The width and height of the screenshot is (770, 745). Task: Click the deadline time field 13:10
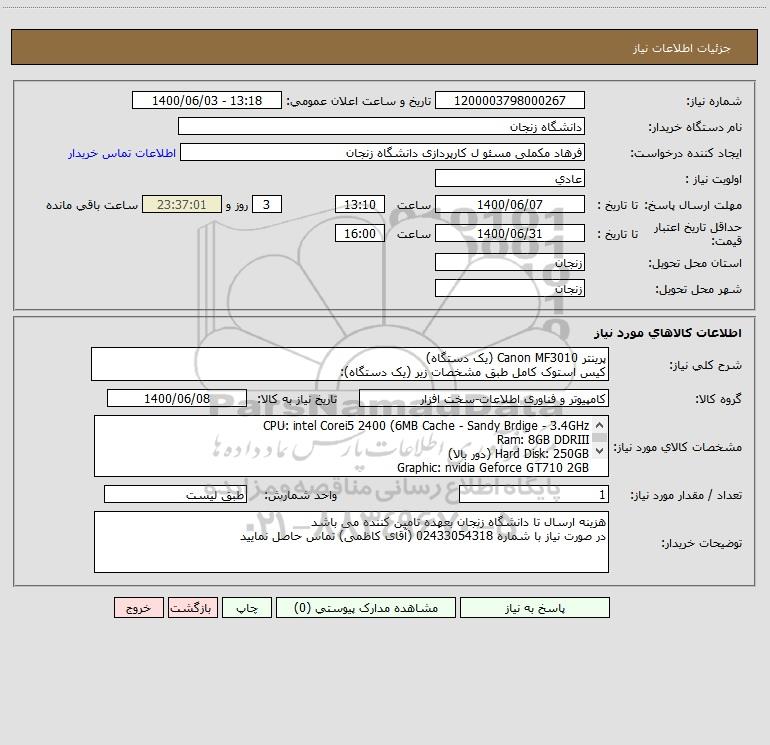[x=359, y=204]
